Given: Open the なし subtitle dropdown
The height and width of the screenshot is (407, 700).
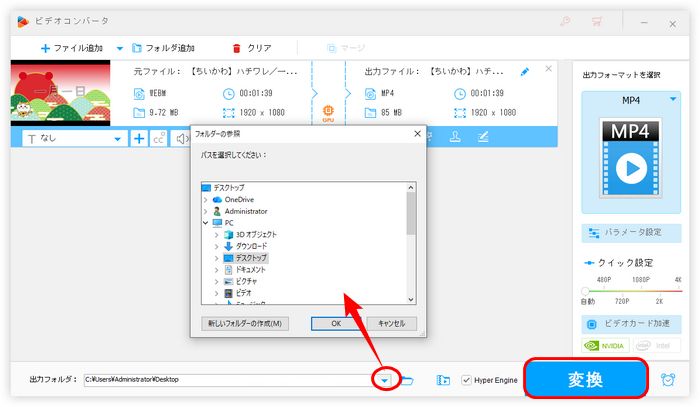Looking at the screenshot, I should click(75, 139).
